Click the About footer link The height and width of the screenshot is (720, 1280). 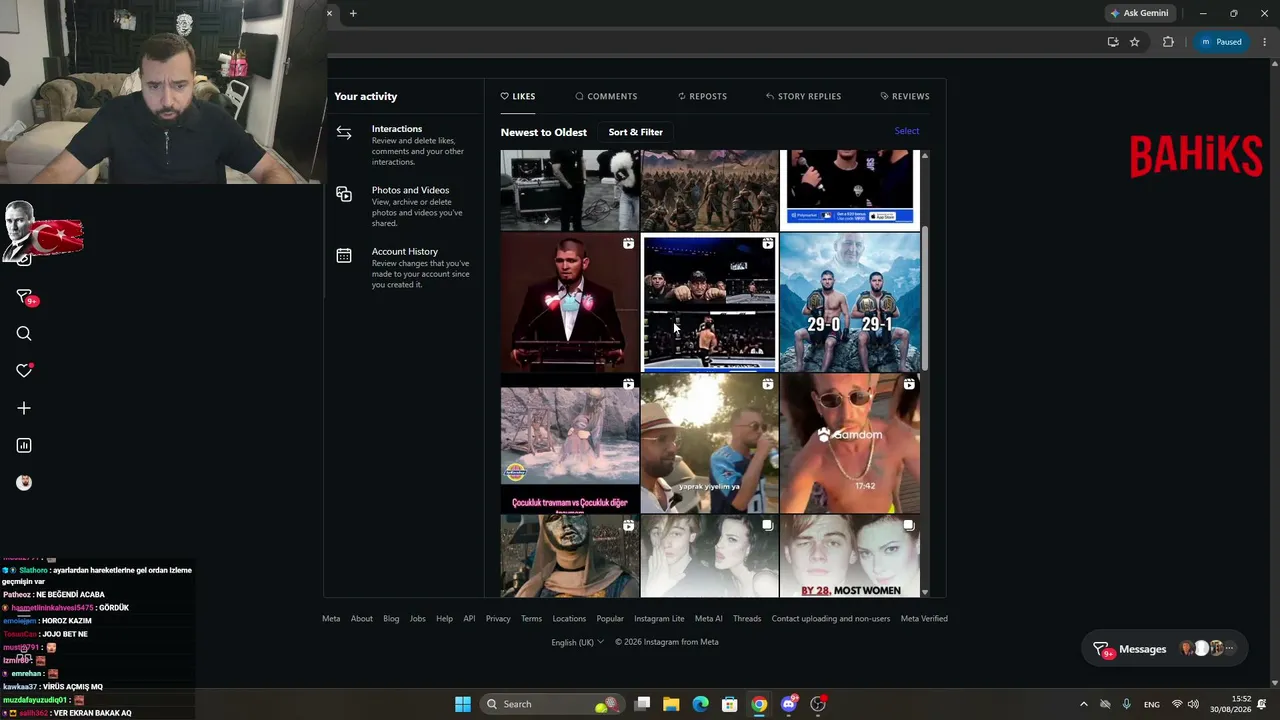pyautogui.click(x=362, y=619)
